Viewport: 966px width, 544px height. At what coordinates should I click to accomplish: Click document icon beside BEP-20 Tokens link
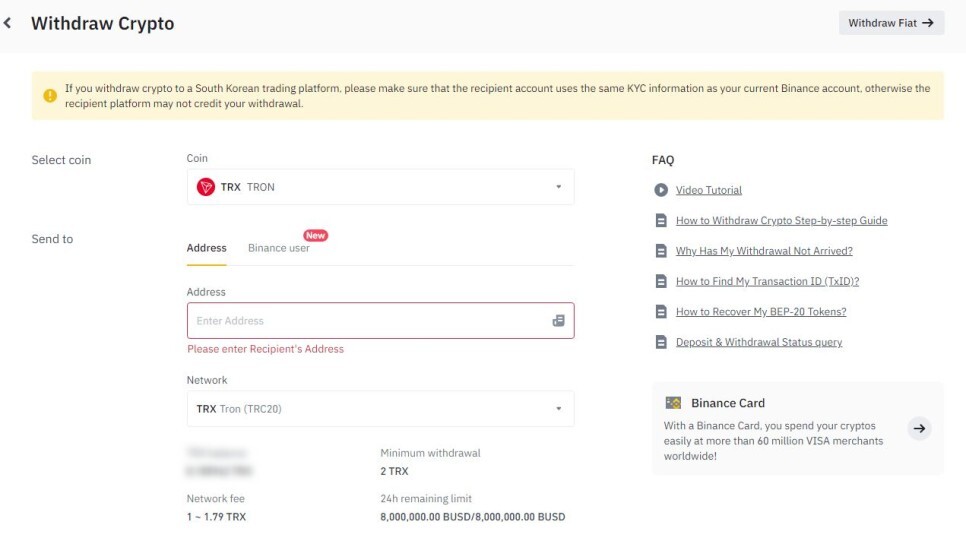click(660, 312)
